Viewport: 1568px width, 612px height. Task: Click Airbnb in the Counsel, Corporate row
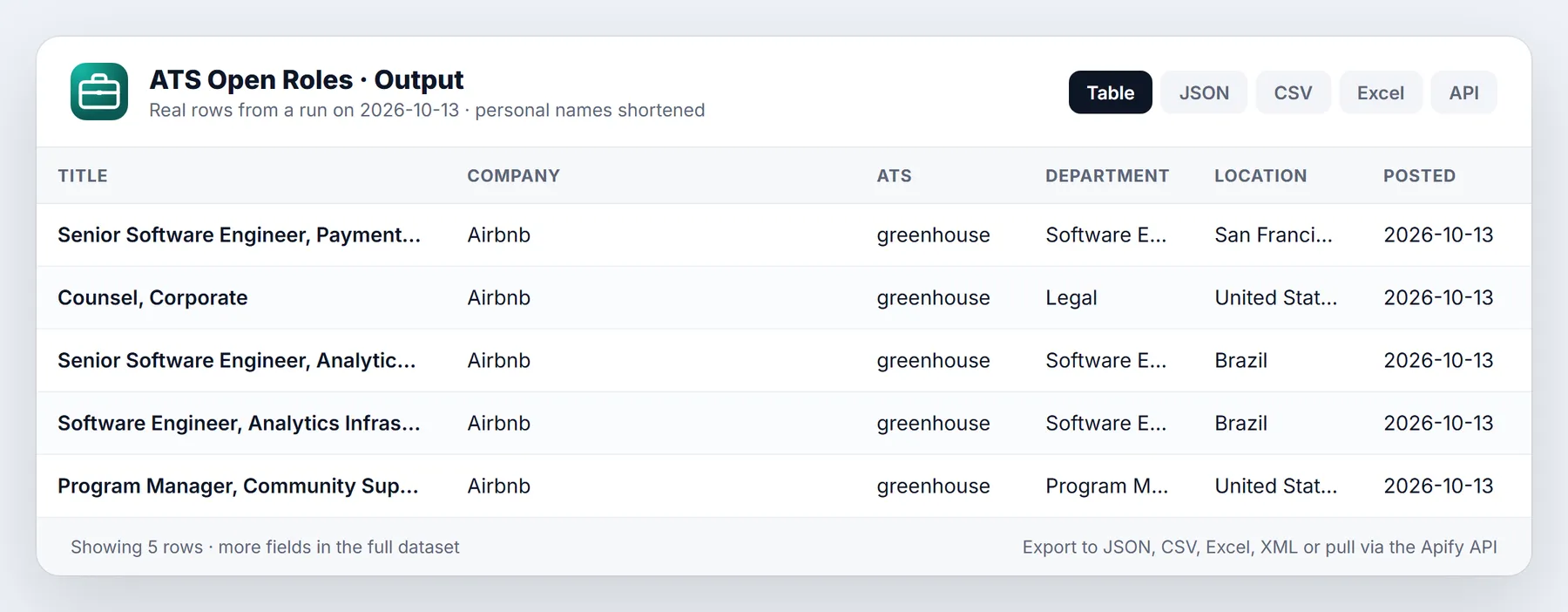click(x=498, y=298)
